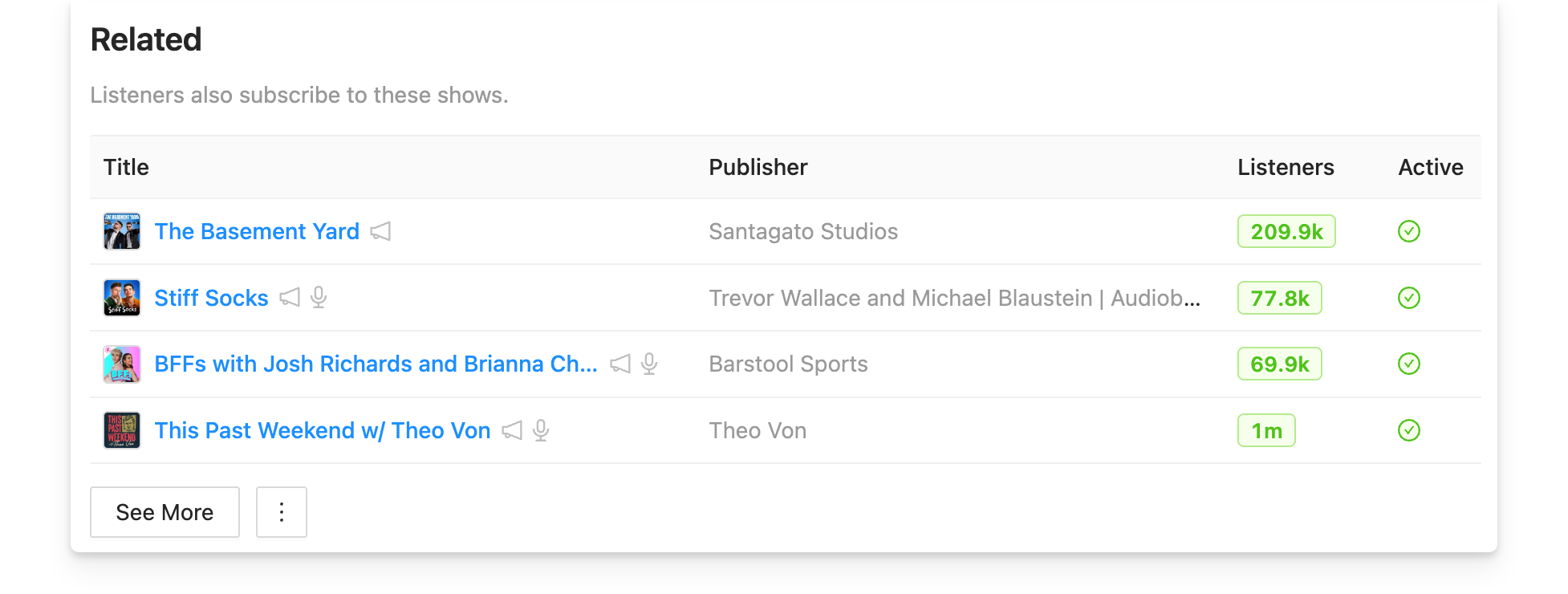Screen dimensions: 1568x594
Task: Sort the table by the Listeners column
Action: click(1286, 168)
